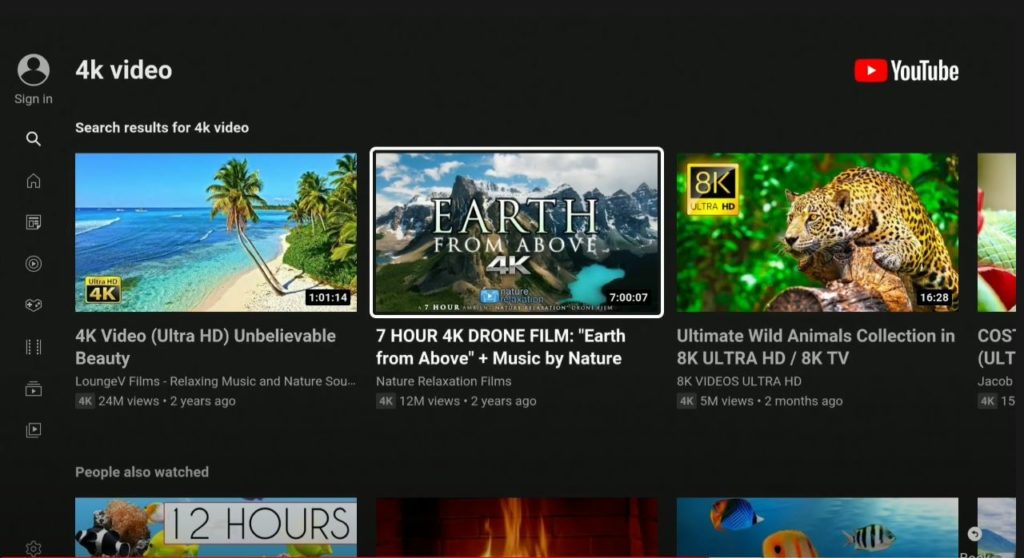Click the Sign in label
The height and width of the screenshot is (558, 1024).
33,99
